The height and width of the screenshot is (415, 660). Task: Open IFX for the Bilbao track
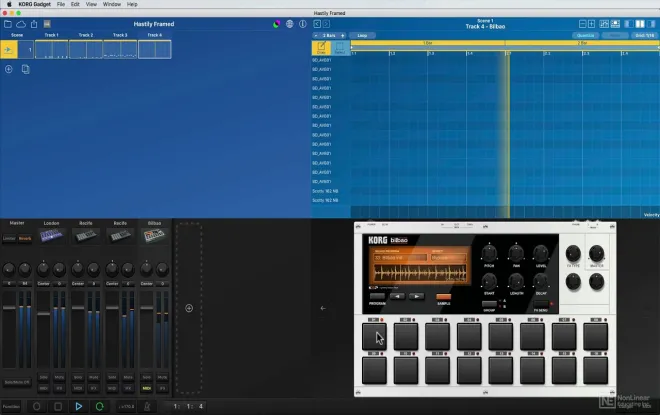coord(162,388)
